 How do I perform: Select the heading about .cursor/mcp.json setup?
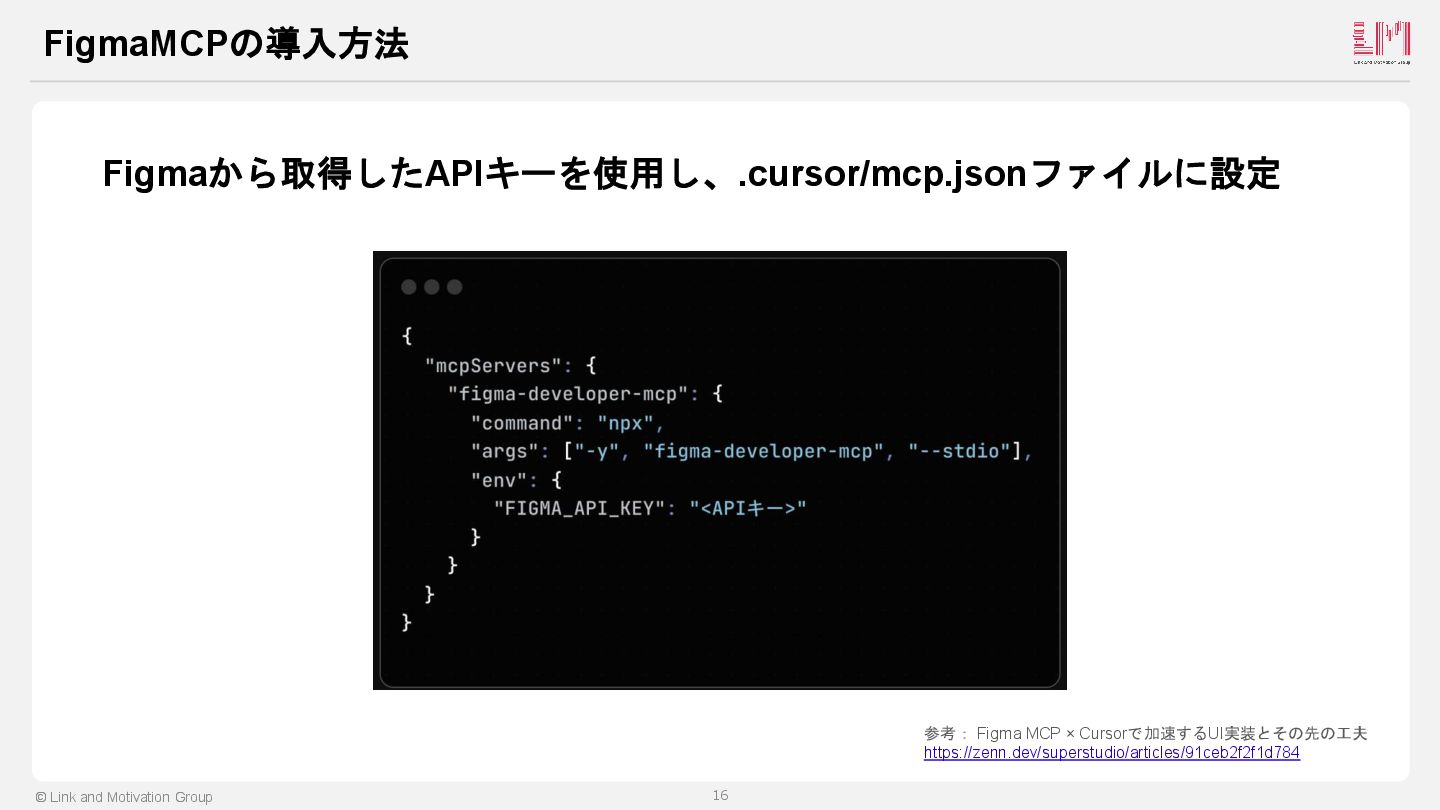pyautogui.click(x=691, y=174)
